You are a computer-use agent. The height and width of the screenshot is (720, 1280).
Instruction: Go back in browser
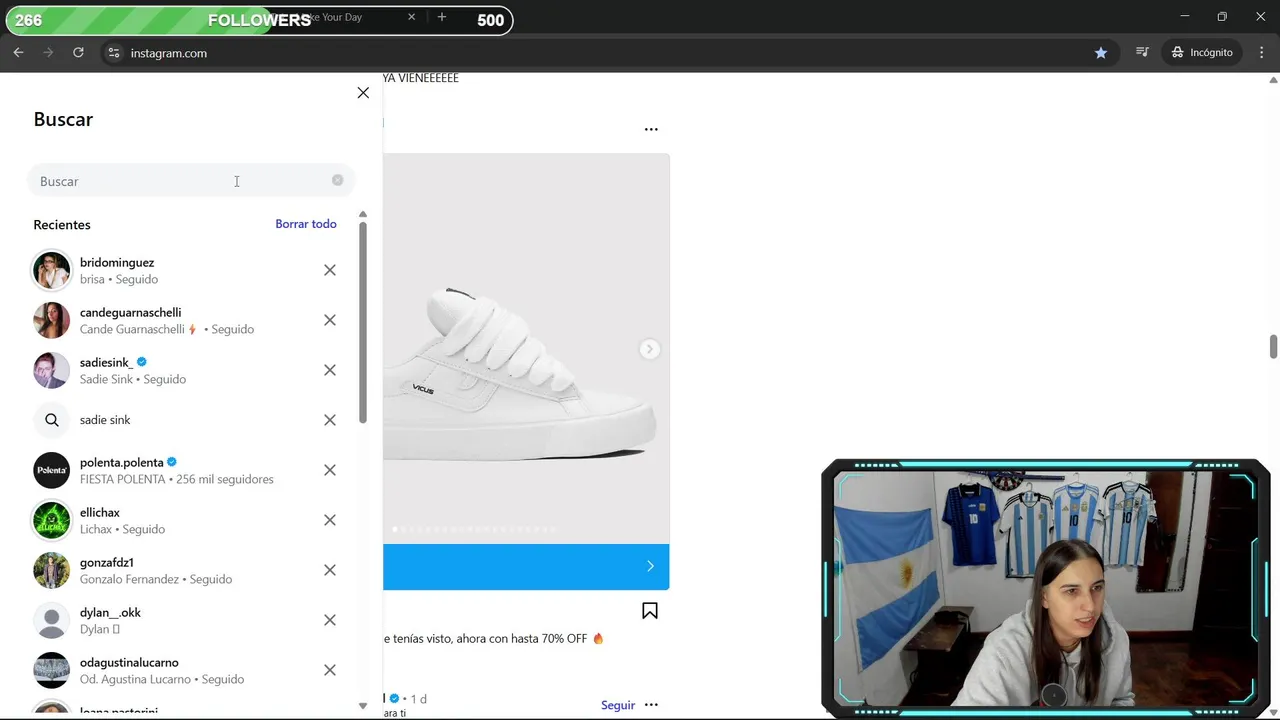click(x=18, y=52)
